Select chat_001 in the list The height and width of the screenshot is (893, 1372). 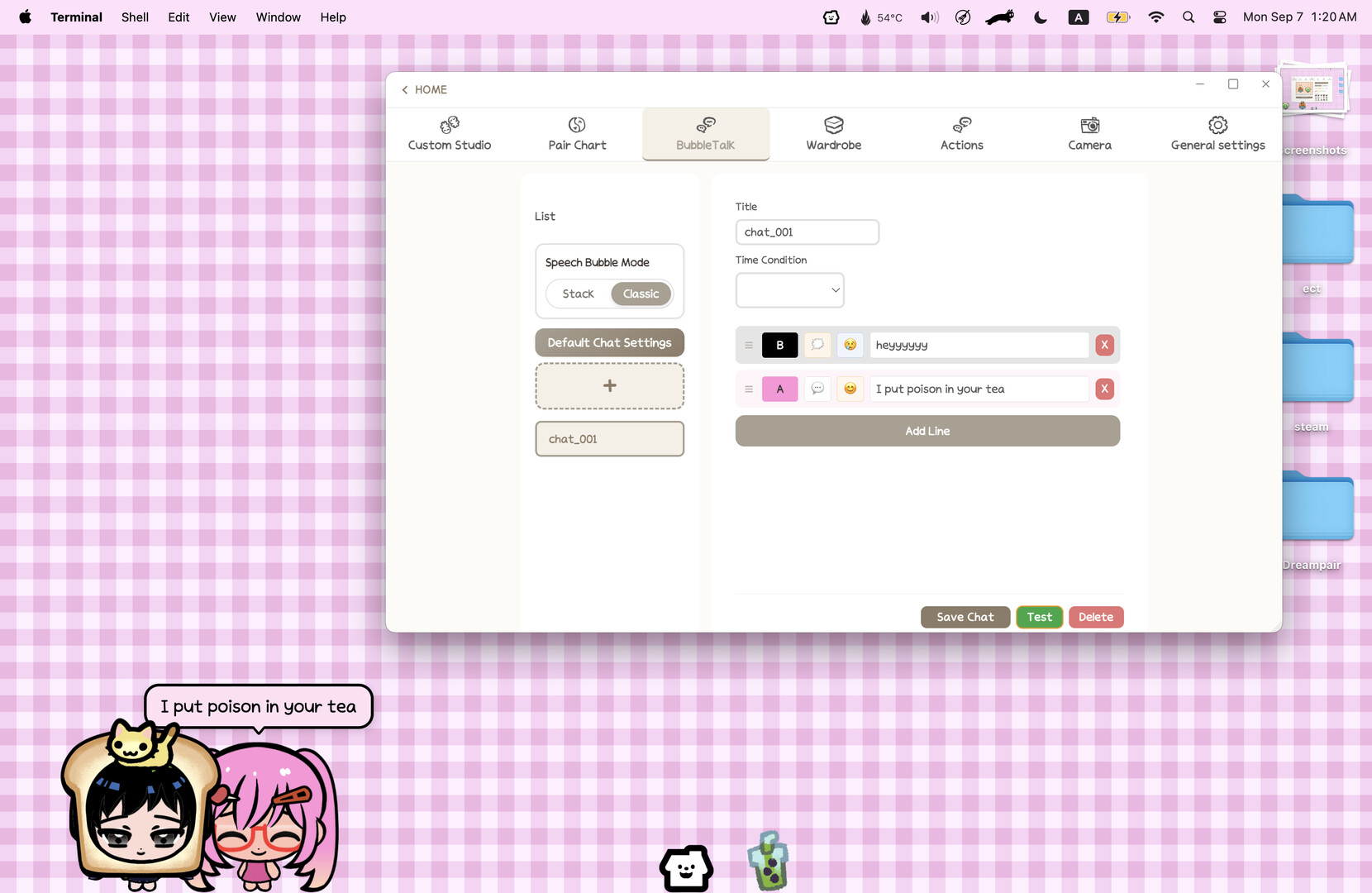[x=609, y=439]
